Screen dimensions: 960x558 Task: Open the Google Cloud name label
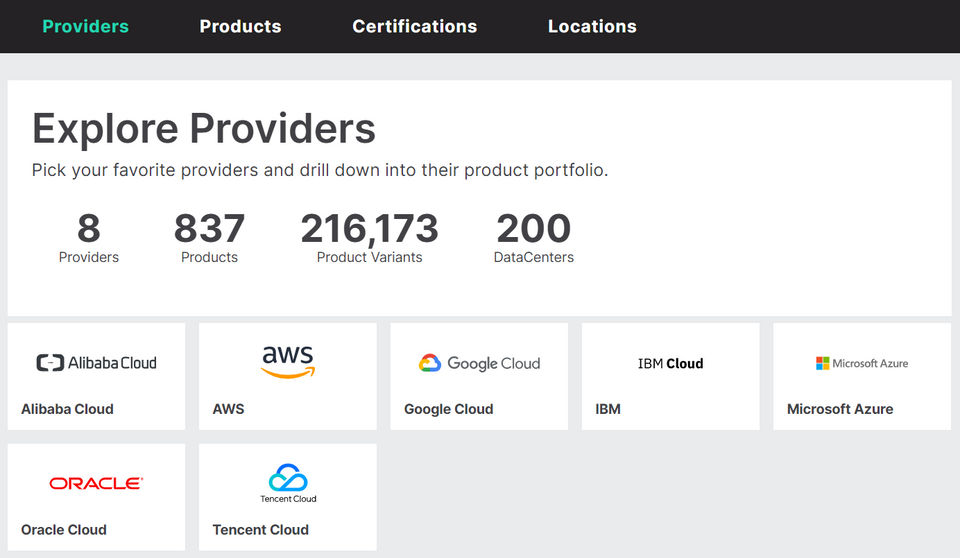coord(449,409)
